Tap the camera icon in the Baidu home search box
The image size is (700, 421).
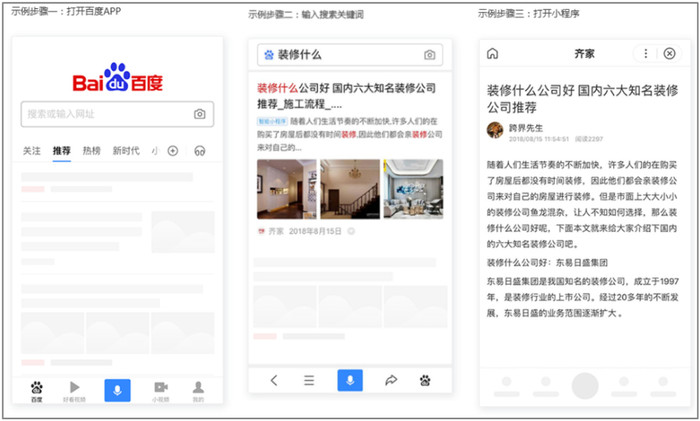click(200, 114)
